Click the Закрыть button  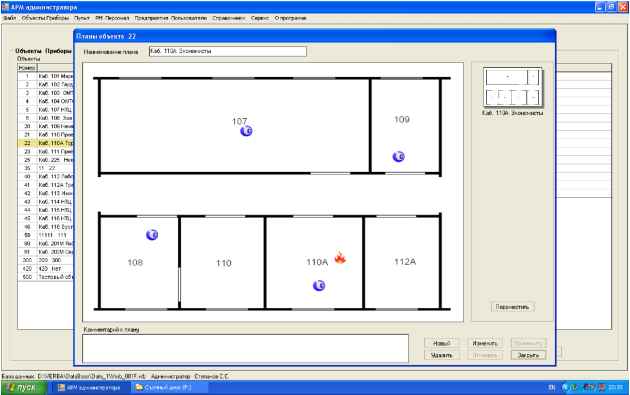[x=528, y=355]
